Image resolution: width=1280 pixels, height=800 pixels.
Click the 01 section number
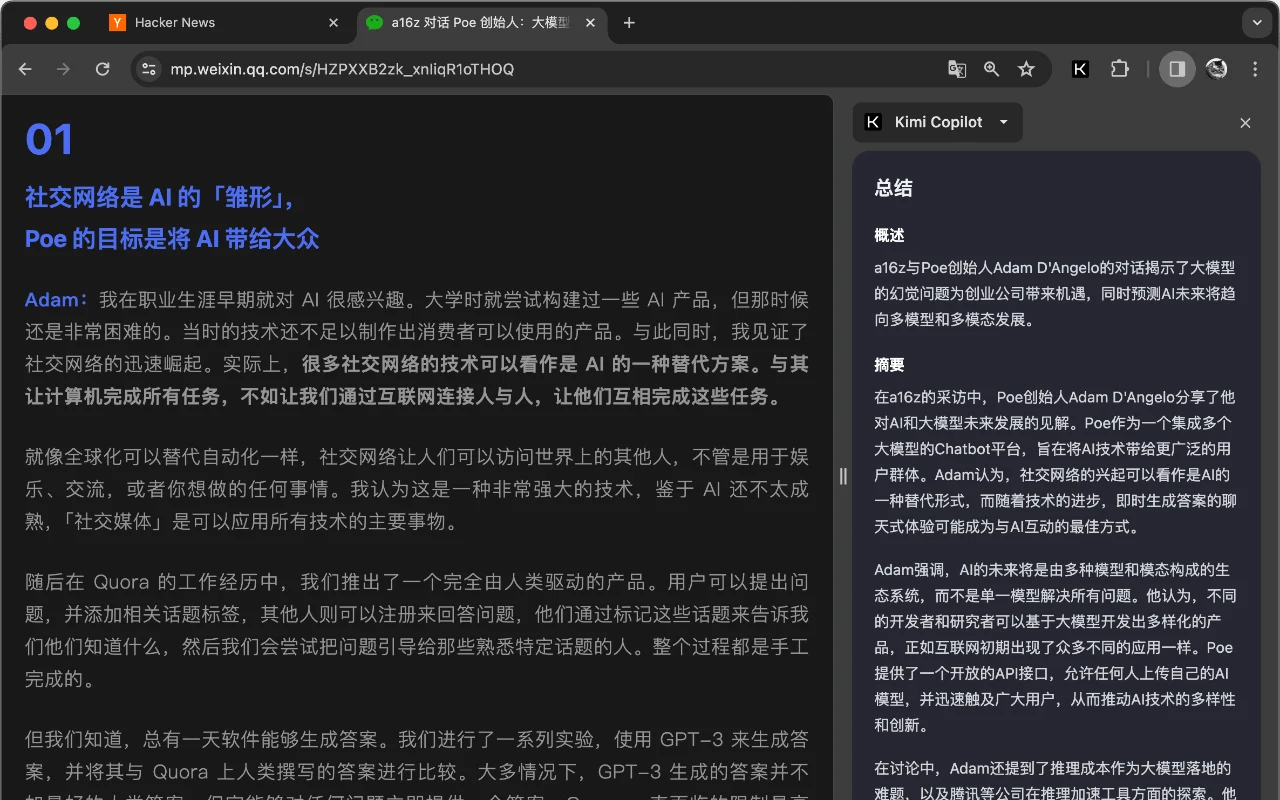click(x=49, y=140)
